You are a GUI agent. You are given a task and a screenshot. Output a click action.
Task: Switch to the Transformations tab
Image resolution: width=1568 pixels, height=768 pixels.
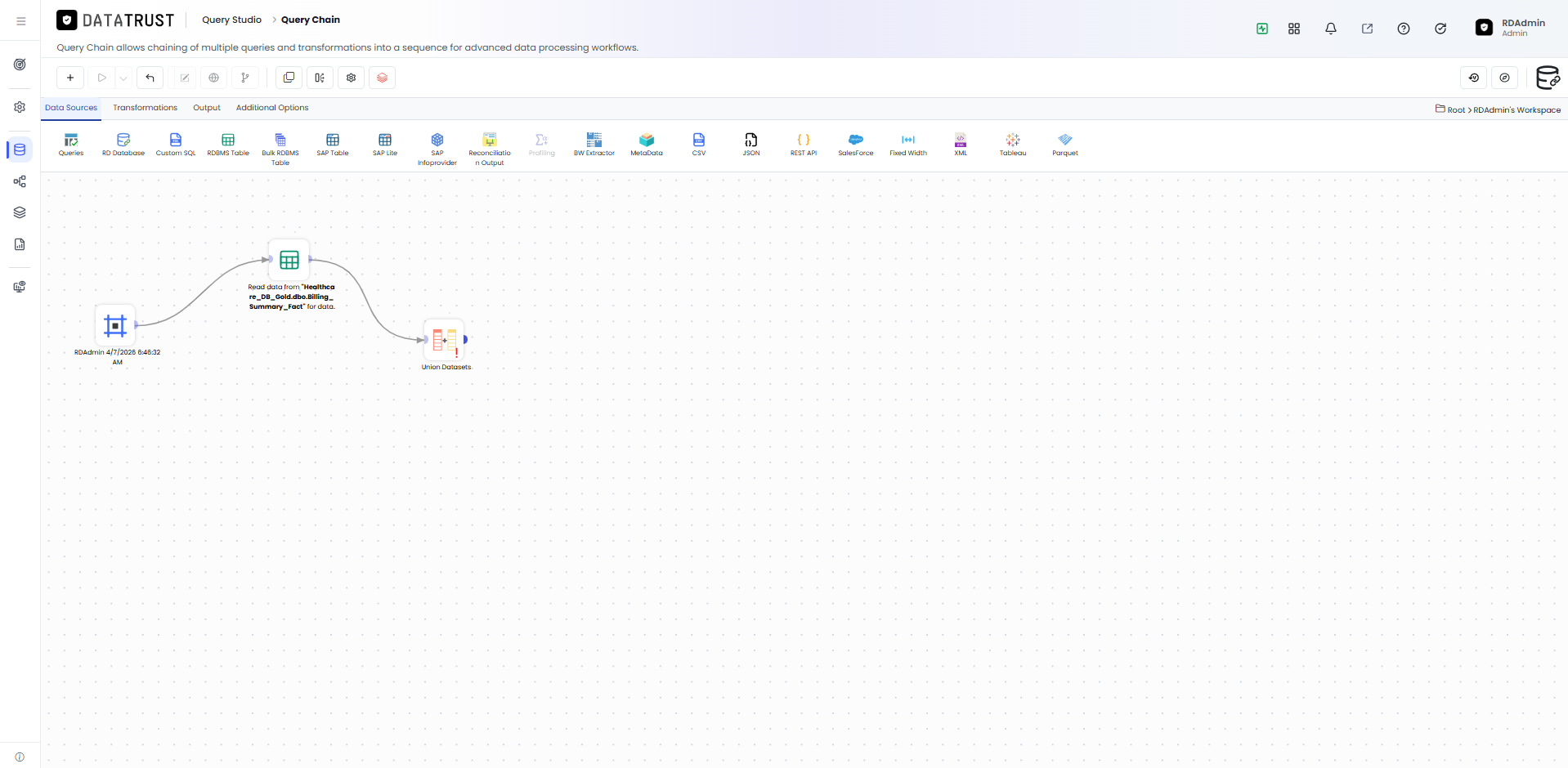coord(145,108)
